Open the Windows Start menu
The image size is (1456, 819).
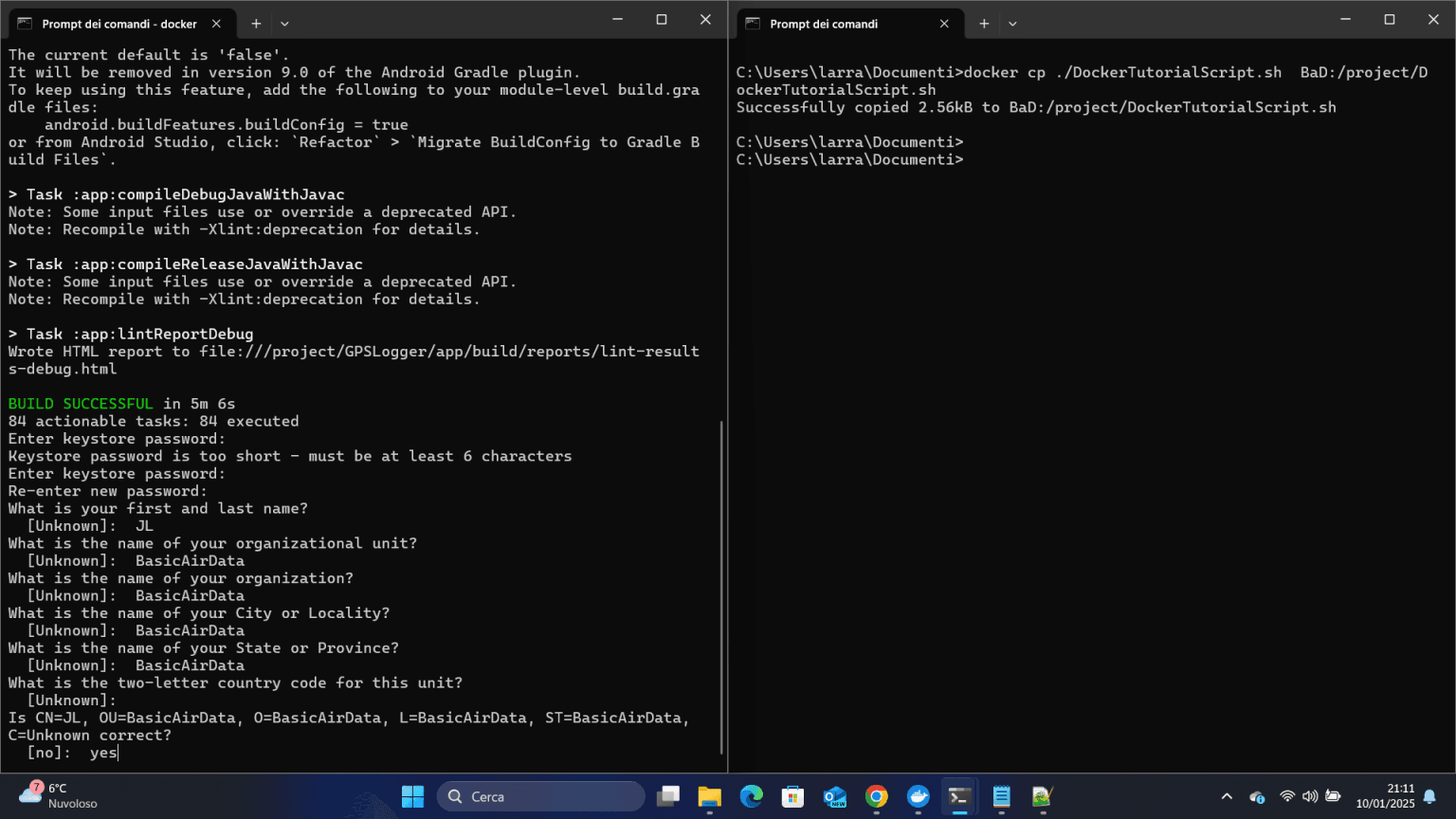click(412, 796)
